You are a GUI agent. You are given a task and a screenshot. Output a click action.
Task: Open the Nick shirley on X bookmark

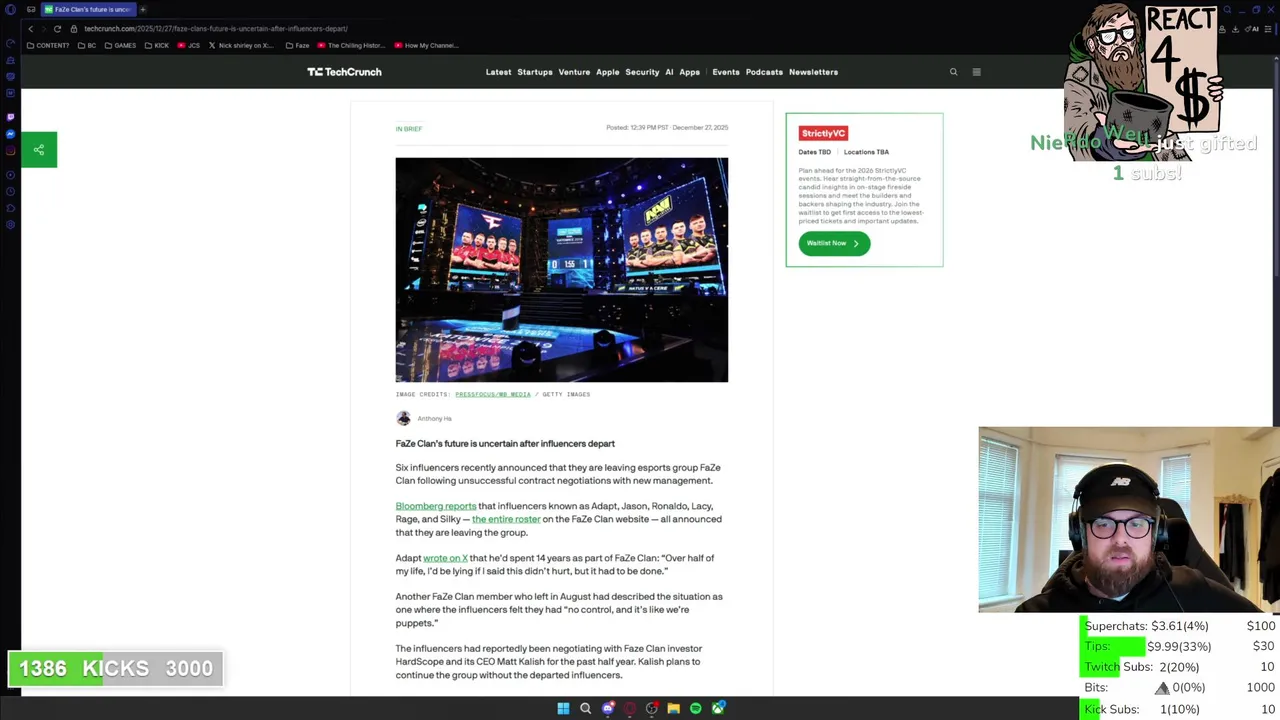[241, 45]
